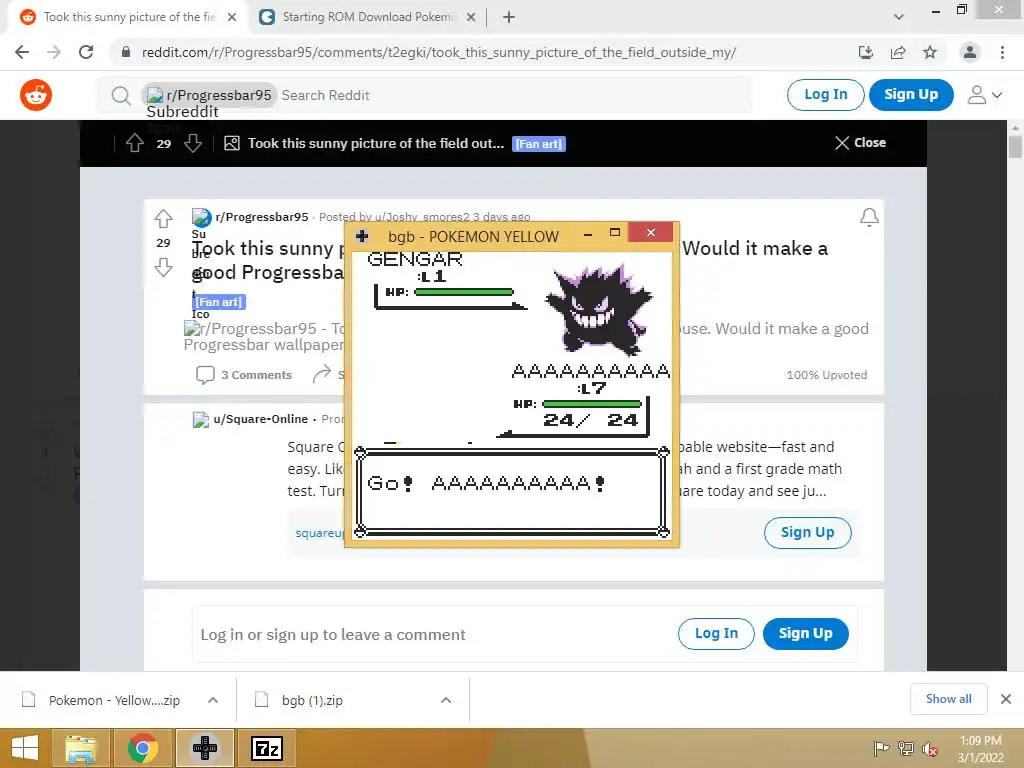The image size is (1024, 768).
Task: Open the tab search chevron in Chrome
Action: tap(899, 17)
